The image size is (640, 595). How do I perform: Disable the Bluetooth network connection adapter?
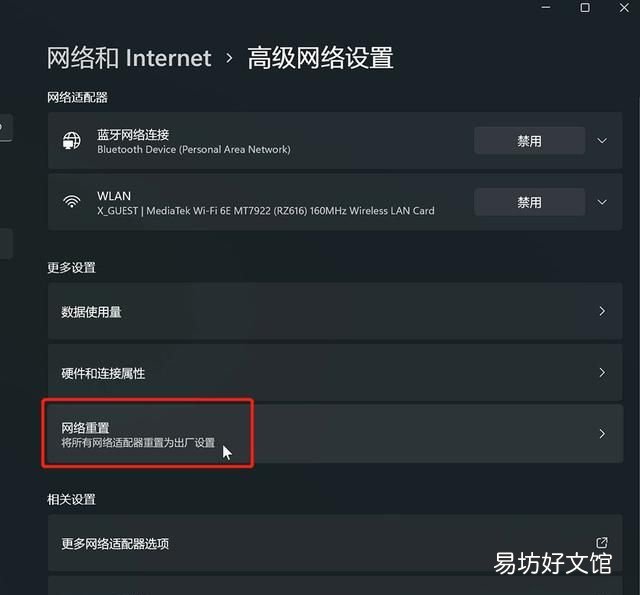[x=529, y=141]
